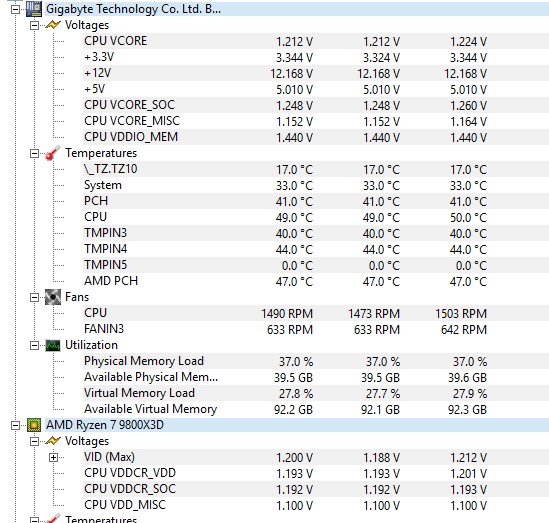549x523 pixels.
Task: Click the 92.3 GB virtual memory value
Action: [467, 410]
